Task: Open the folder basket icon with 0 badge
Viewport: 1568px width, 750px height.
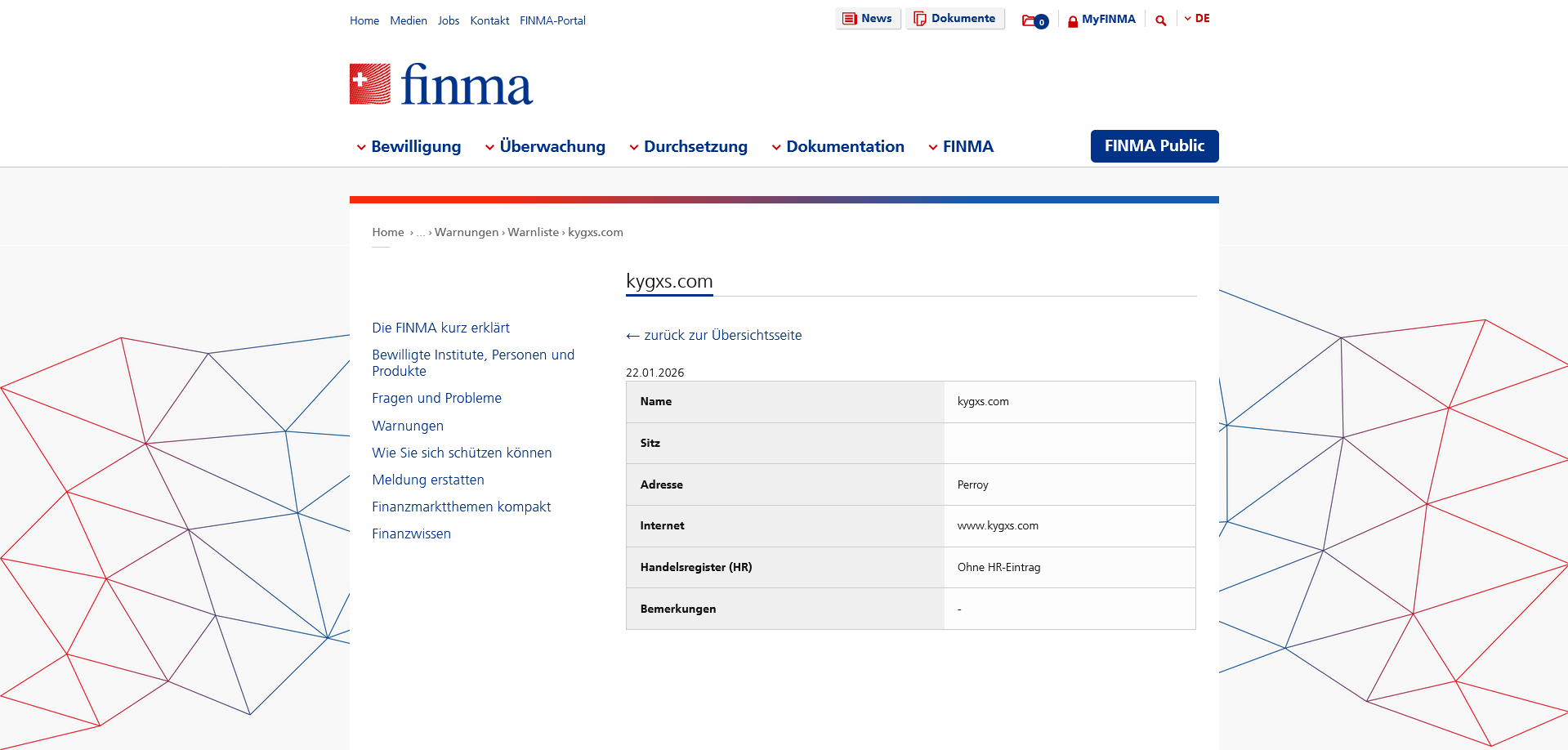Action: 1034,20
